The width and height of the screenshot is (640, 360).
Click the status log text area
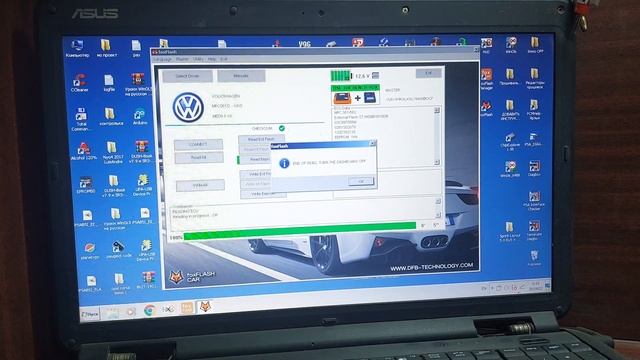pos(302,213)
